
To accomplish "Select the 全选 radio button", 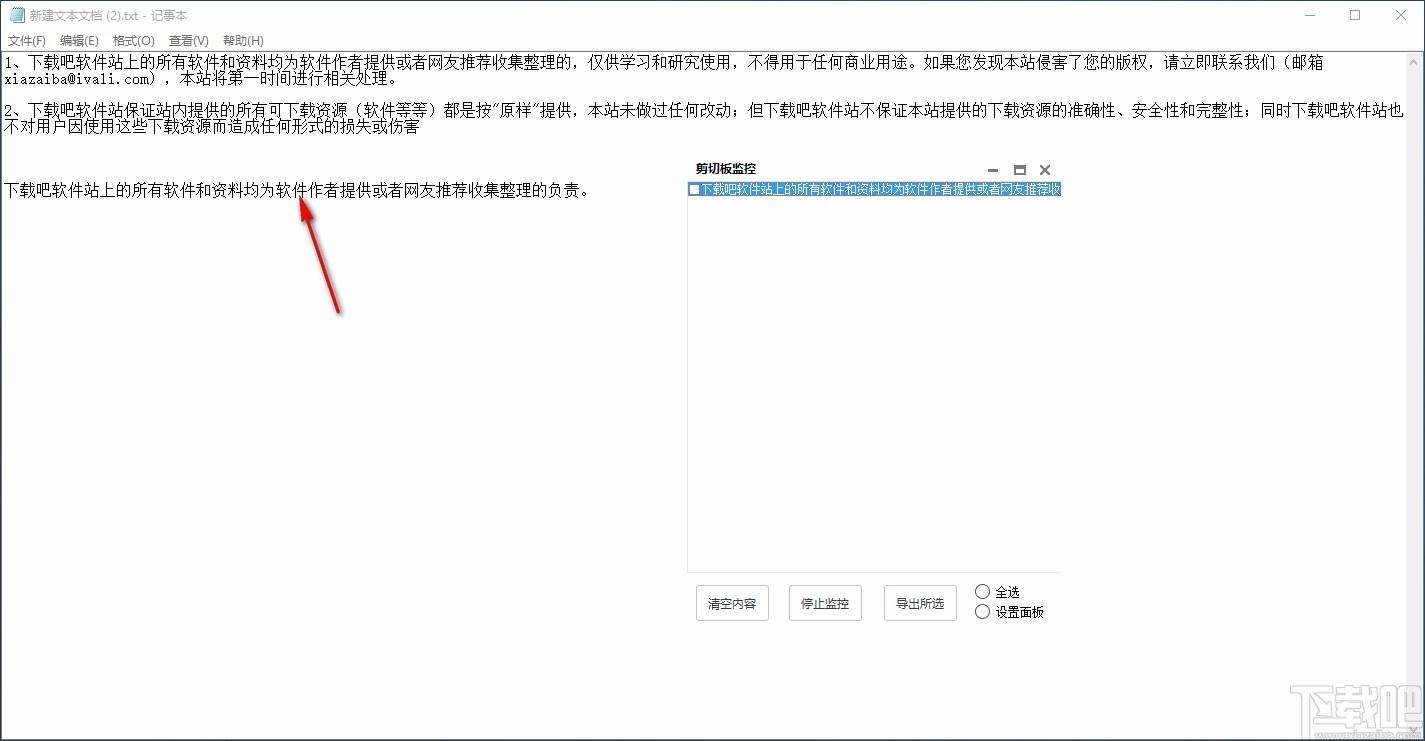I will pos(982,592).
